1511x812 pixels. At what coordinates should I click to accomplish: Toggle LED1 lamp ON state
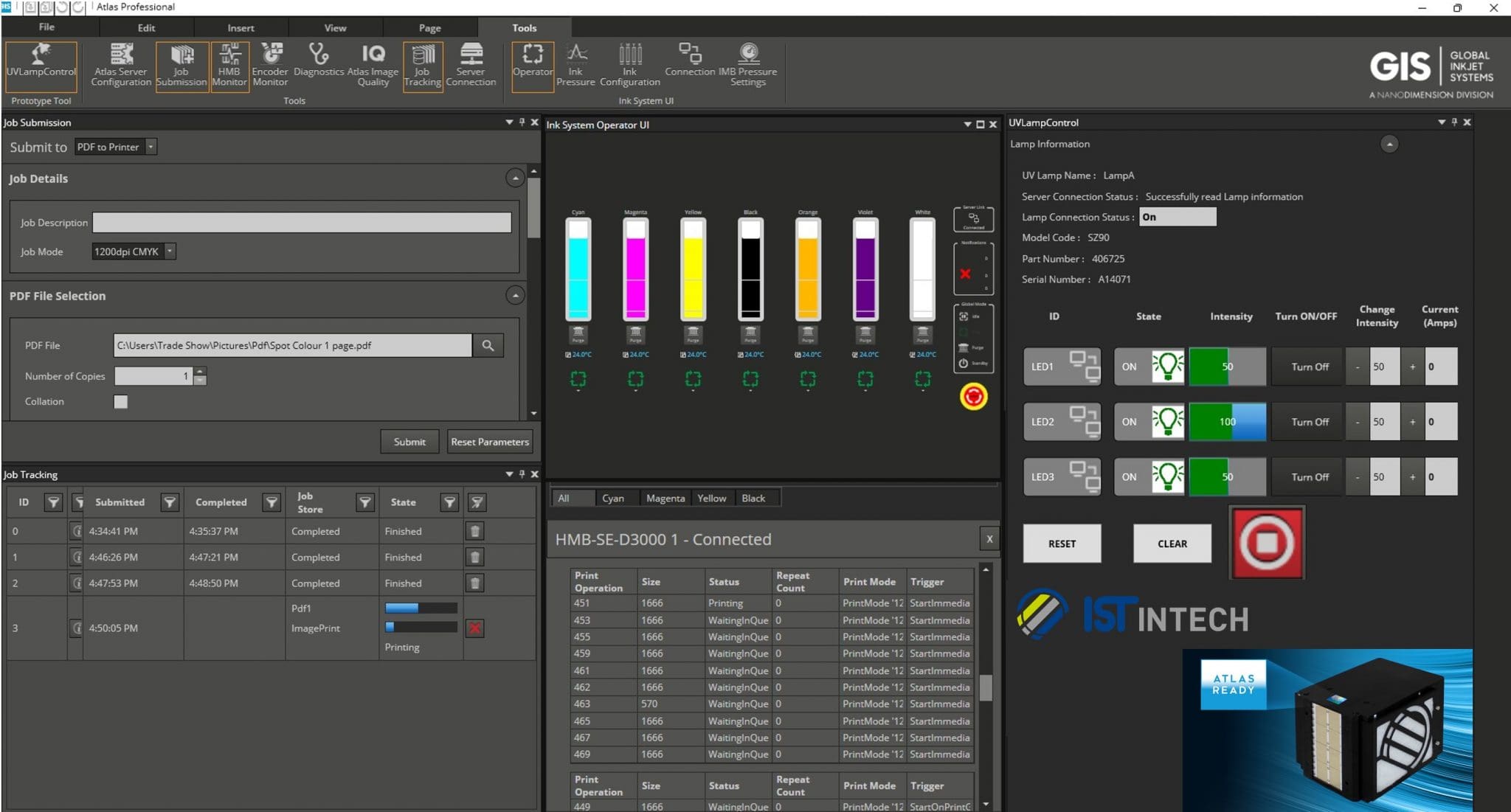tap(1149, 366)
